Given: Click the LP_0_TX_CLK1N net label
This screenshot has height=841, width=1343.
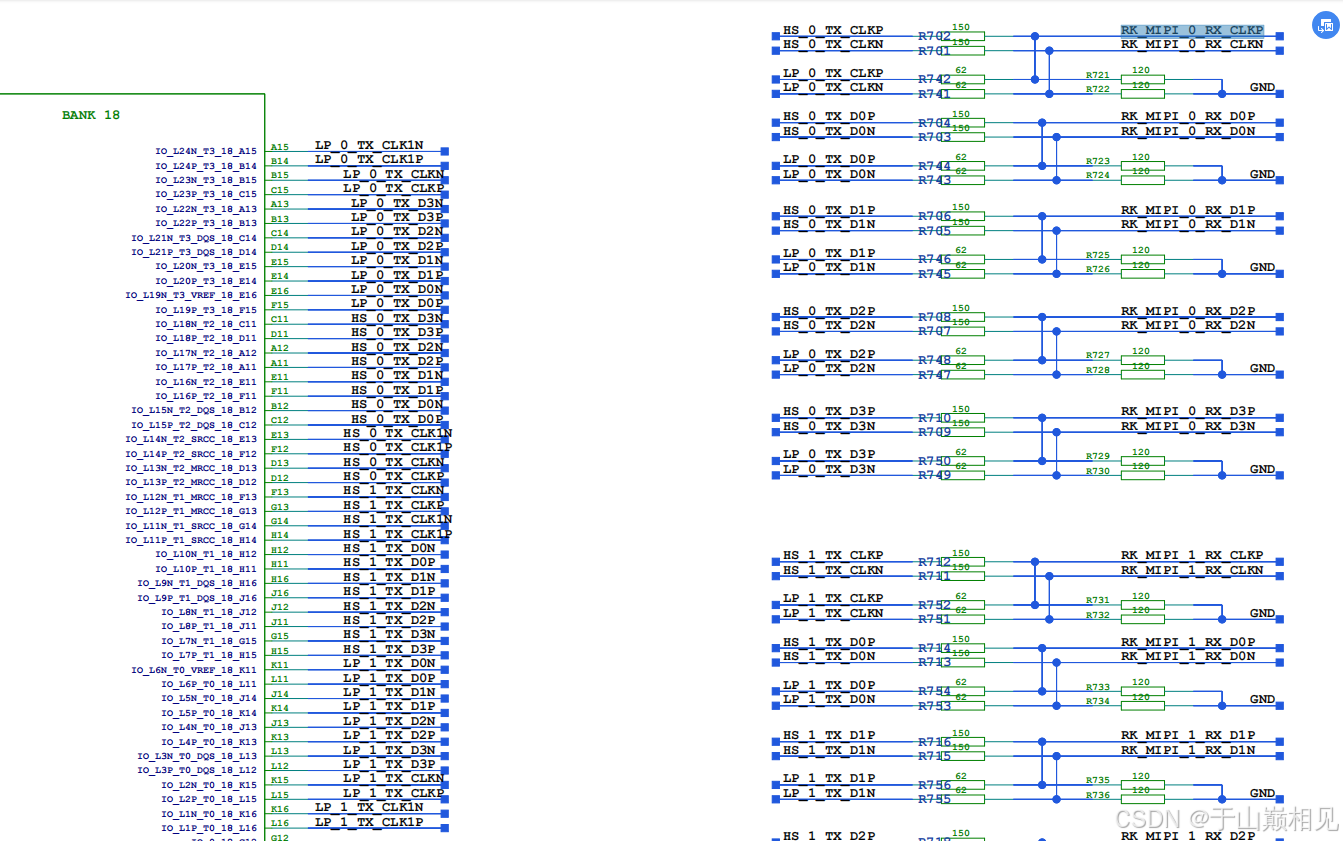Looking at the screenshot, I should point(369,145).
